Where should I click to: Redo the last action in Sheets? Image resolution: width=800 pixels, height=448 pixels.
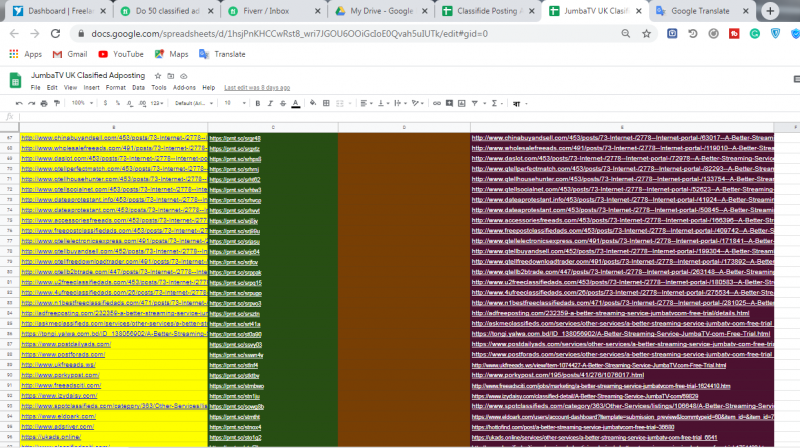pyautogui.click(x=32, y=104)
